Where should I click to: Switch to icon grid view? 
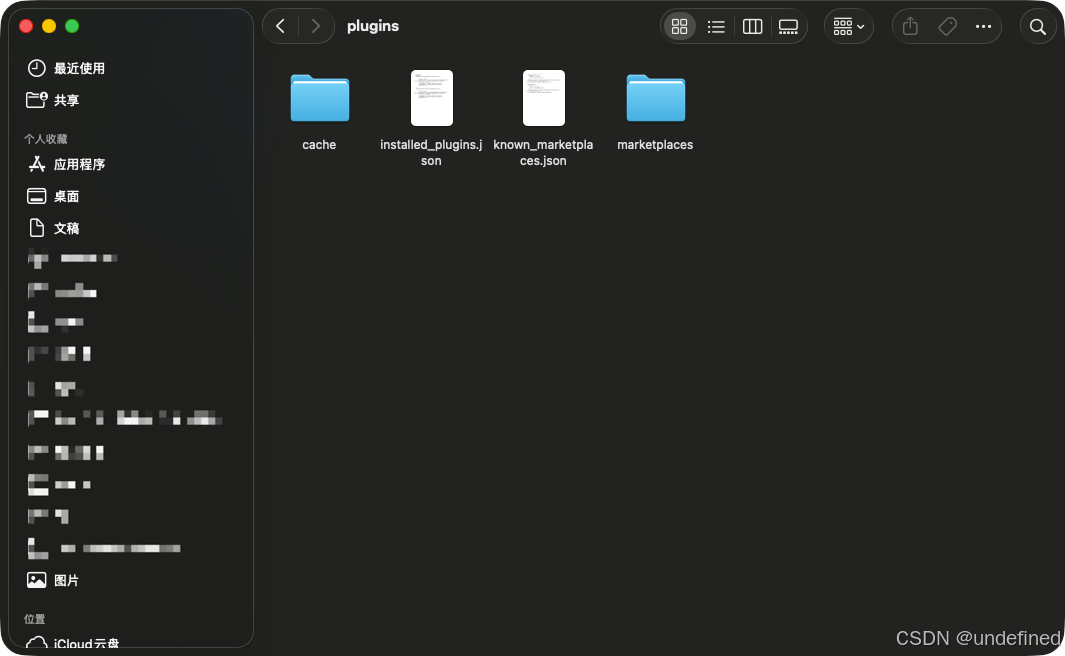679,26
